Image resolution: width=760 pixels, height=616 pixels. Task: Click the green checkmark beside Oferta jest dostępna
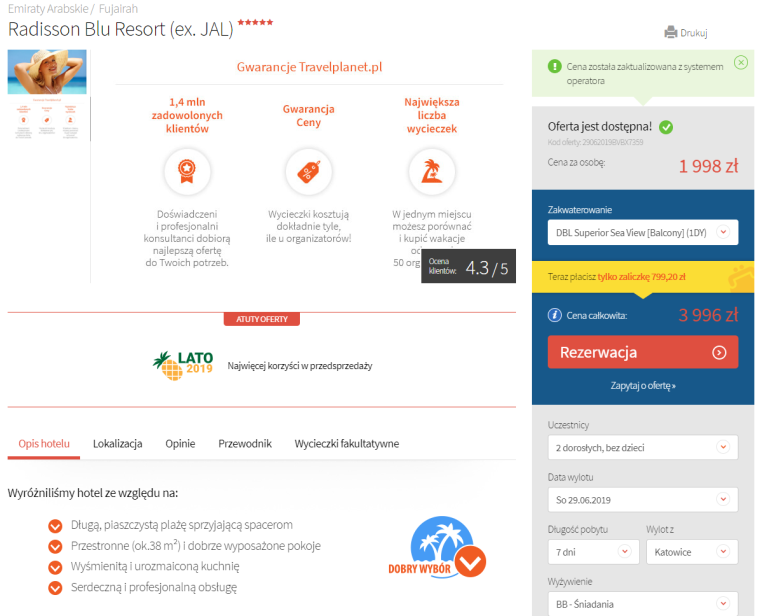[x=666, y=127]
